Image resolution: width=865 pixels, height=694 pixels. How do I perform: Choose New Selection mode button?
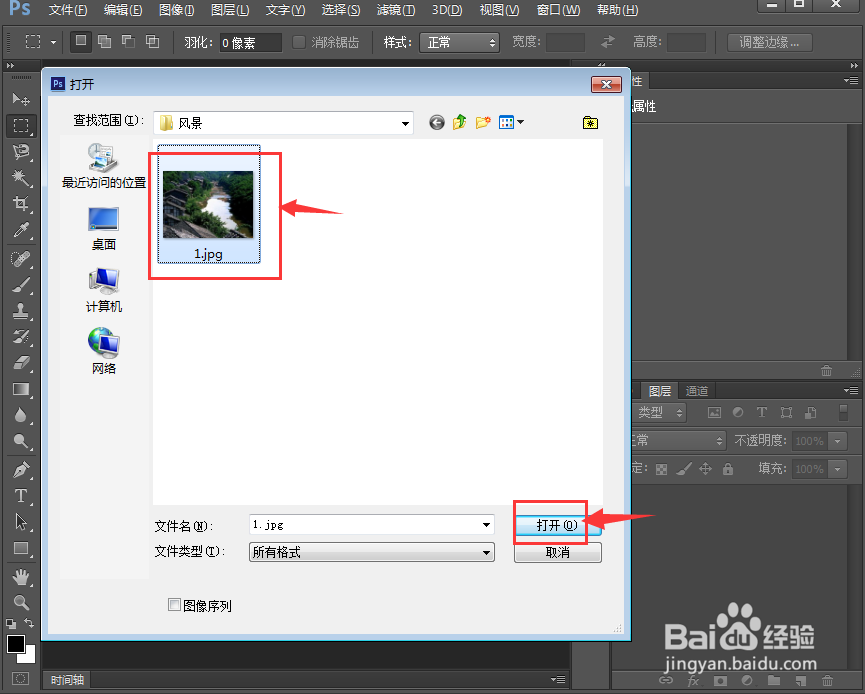[x=81, y=41]
